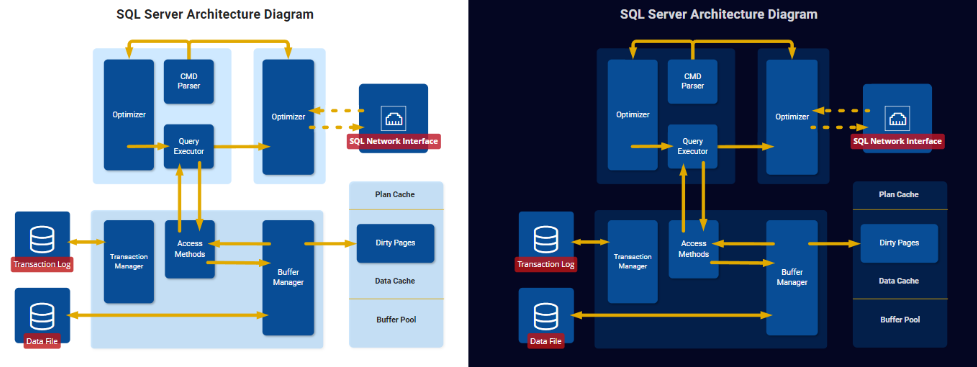Click the Data File database icon in light diagram
Screen dimensions: 977x367
pyautogui.click(x=42, y=316)
